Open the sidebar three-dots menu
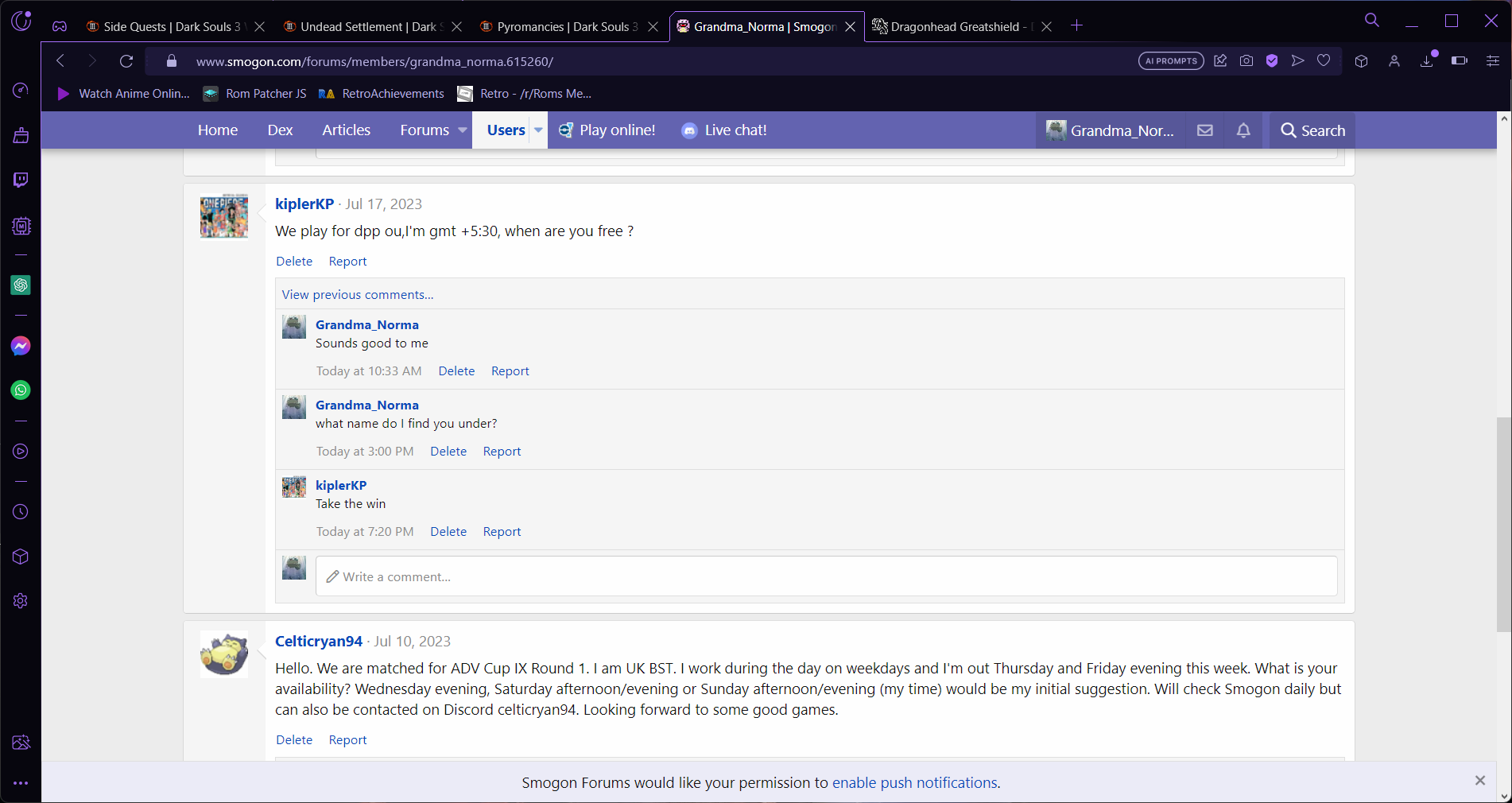Viewport: 1512px width, 803px height. pyautogui.click(x=21, y=783)
